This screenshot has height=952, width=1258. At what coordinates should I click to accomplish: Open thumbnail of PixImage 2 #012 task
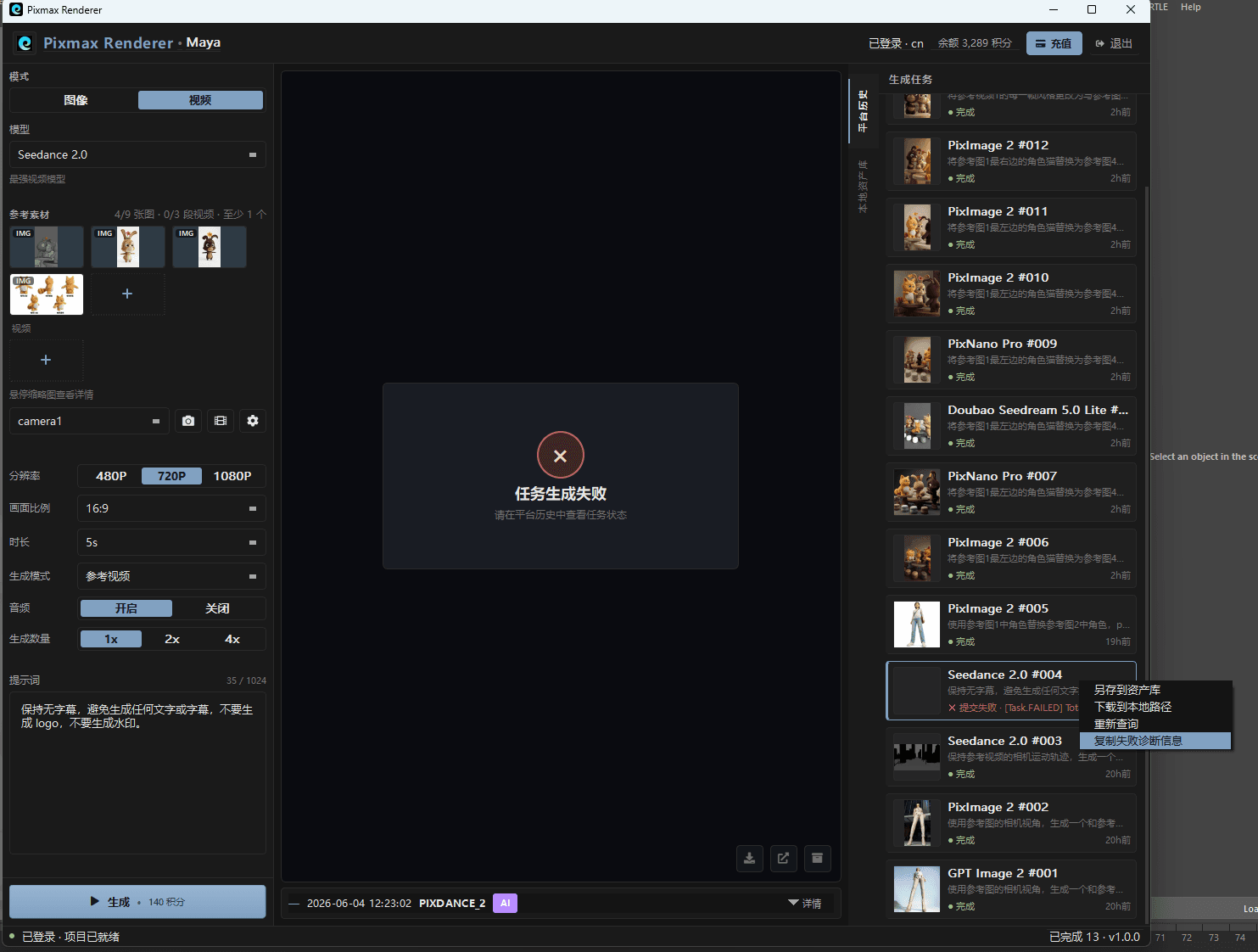point(917,161)
